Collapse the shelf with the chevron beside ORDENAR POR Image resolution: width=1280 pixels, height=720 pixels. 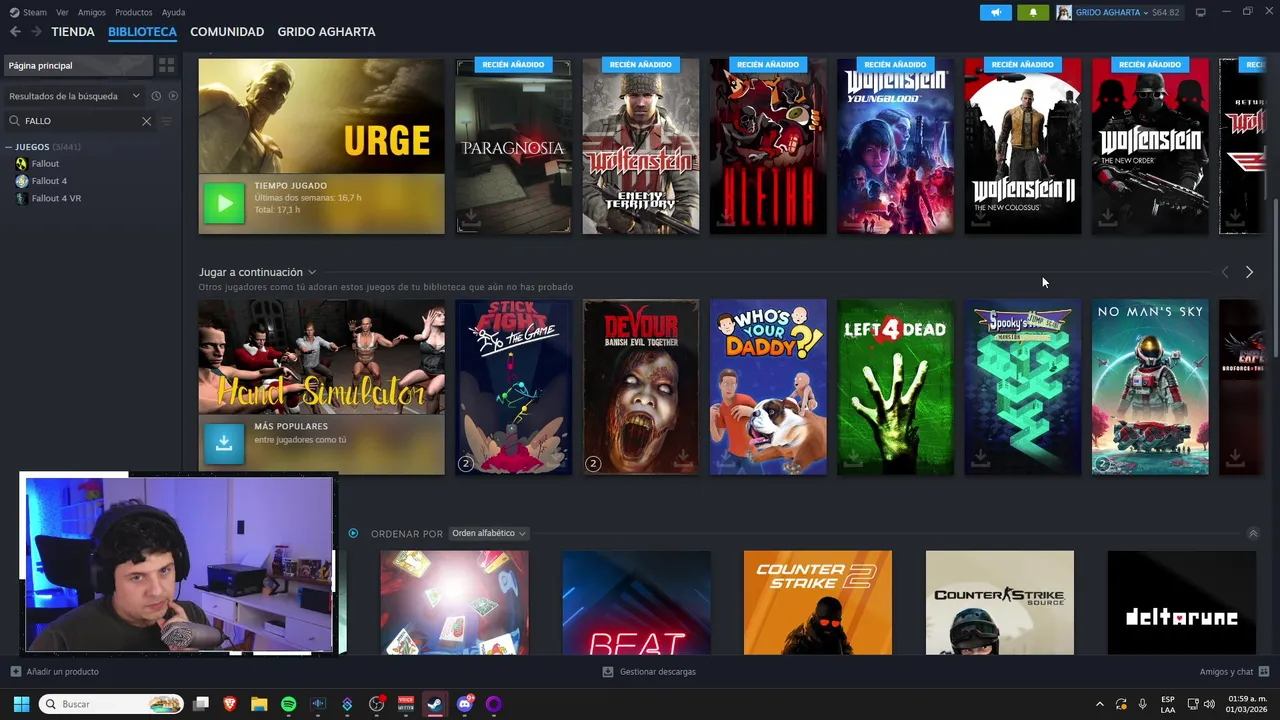click(1253, 534)
